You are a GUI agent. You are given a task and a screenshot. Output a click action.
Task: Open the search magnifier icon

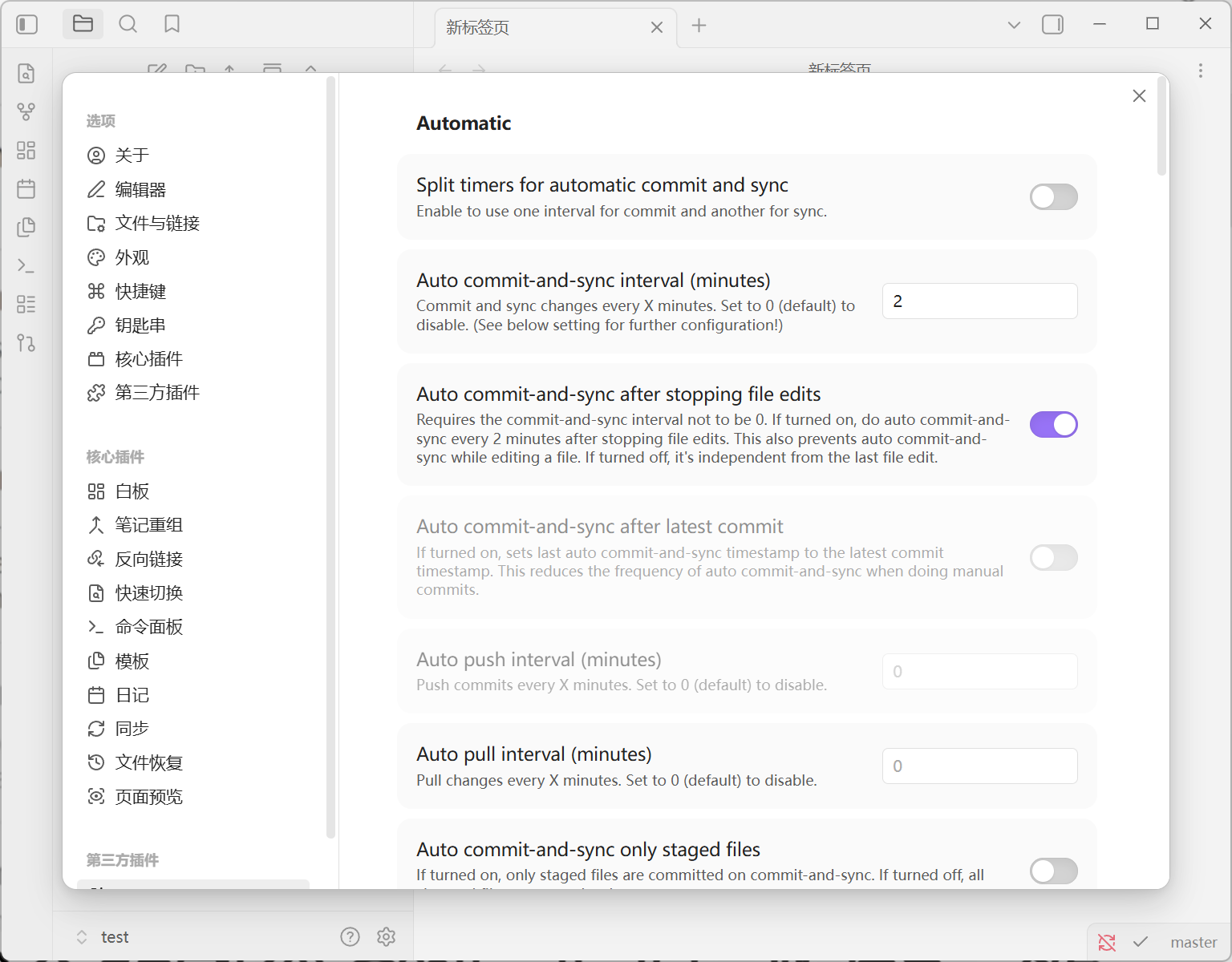[x=128, y=24]
